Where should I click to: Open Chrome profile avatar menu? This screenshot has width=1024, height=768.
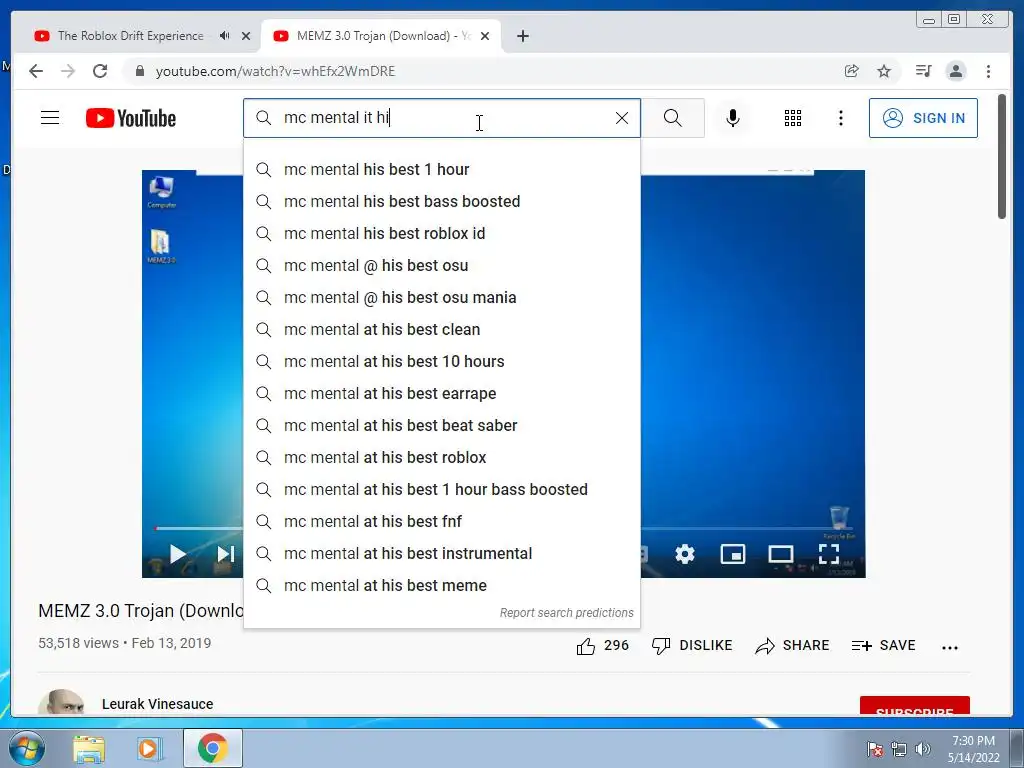pos(955,71)
